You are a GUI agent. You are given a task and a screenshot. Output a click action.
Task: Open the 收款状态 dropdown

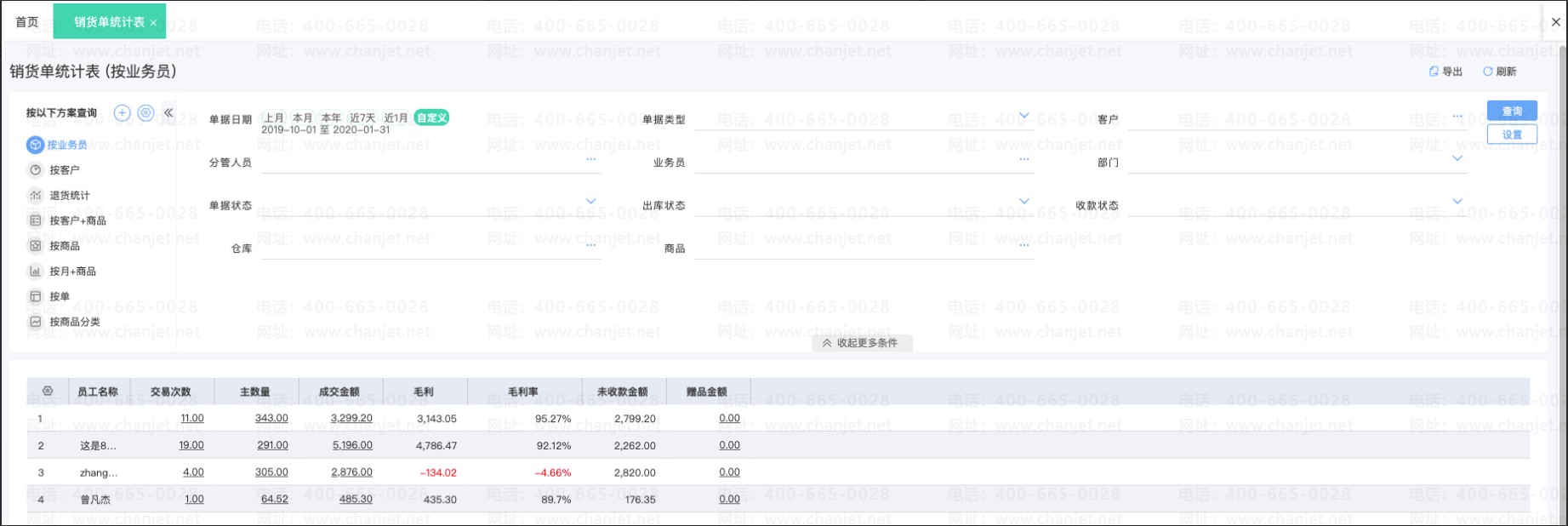[x=1457, y=202]
